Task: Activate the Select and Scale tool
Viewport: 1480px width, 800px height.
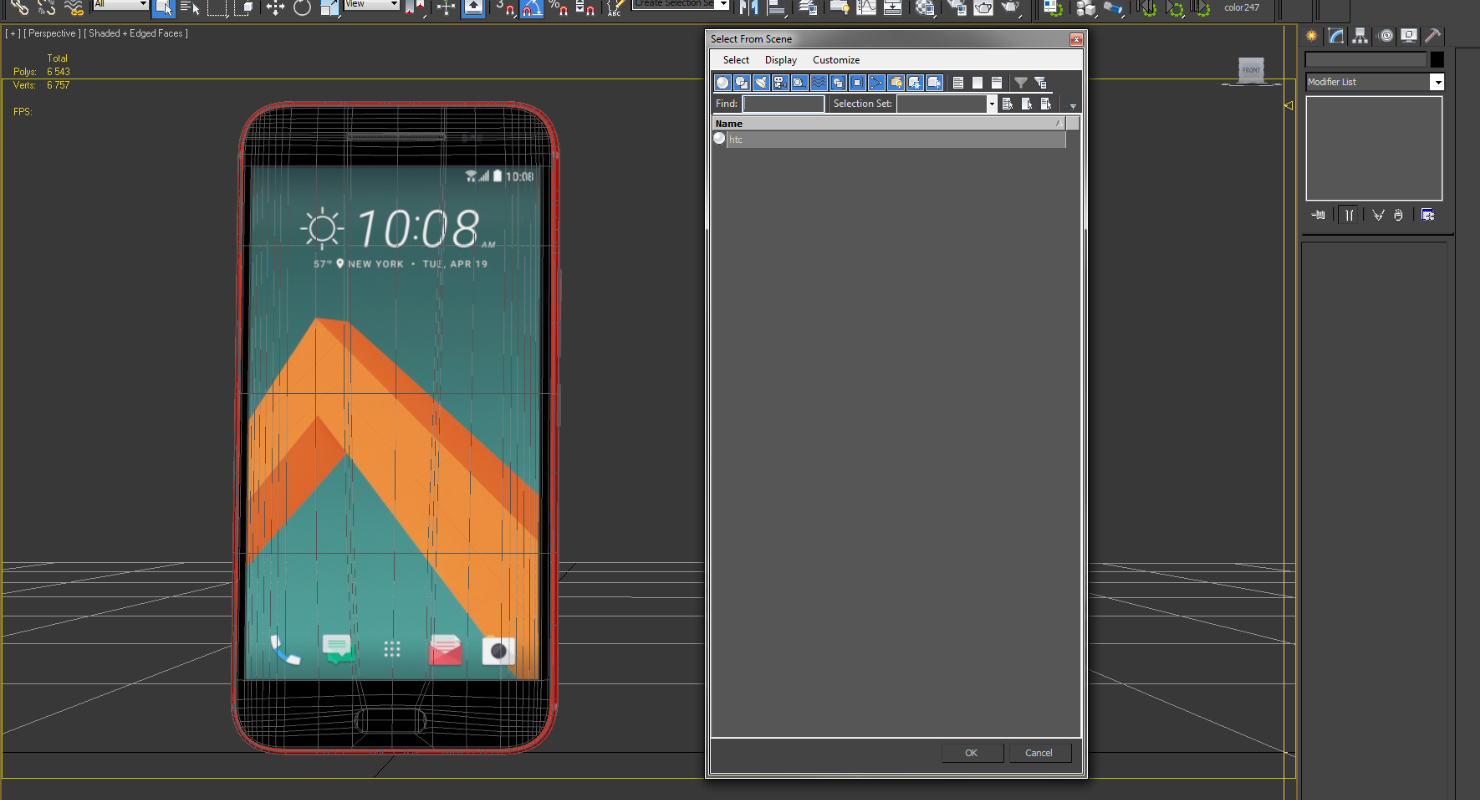Action: pos(329,8)
